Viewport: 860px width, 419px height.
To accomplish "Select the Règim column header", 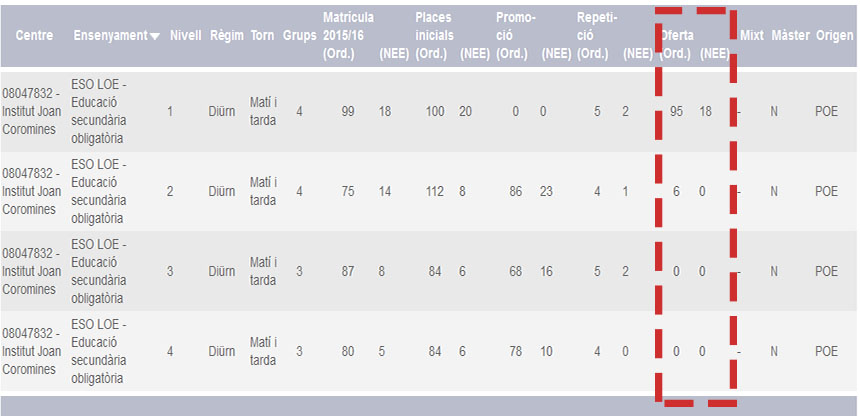I will coord(226,36).
